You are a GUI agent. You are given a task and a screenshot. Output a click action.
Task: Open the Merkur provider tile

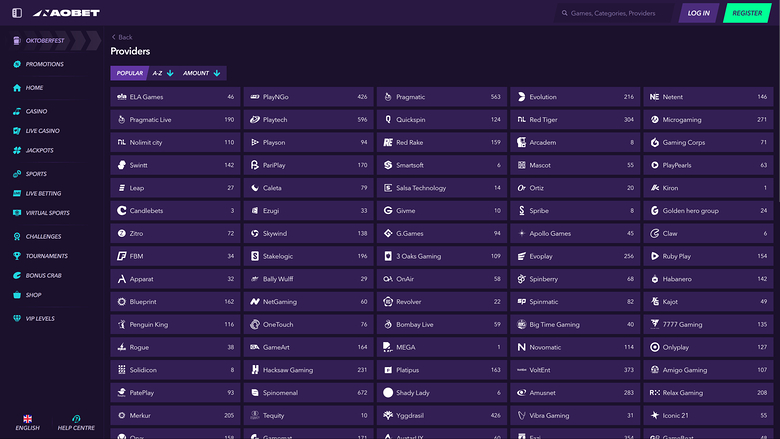(175, 416)
